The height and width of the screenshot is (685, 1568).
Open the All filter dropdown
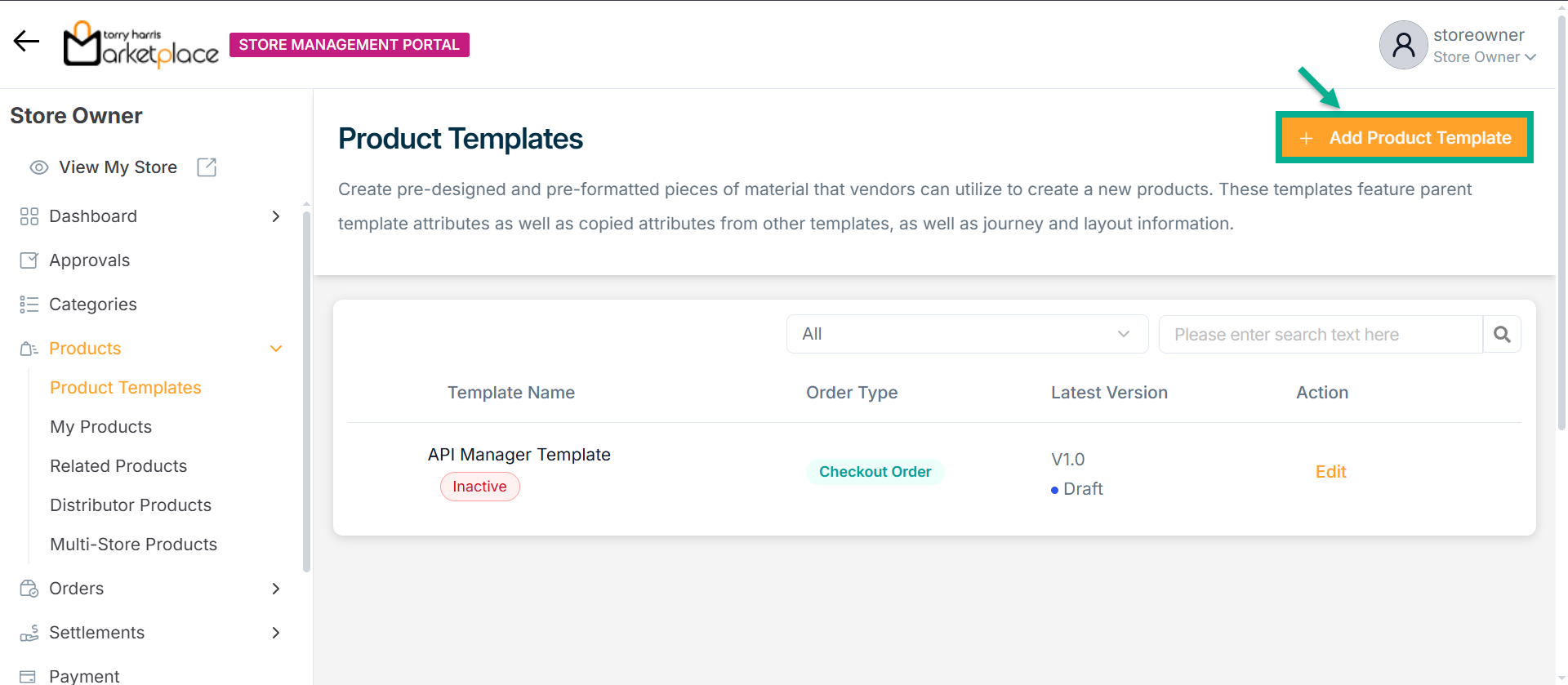click(967, 334)
